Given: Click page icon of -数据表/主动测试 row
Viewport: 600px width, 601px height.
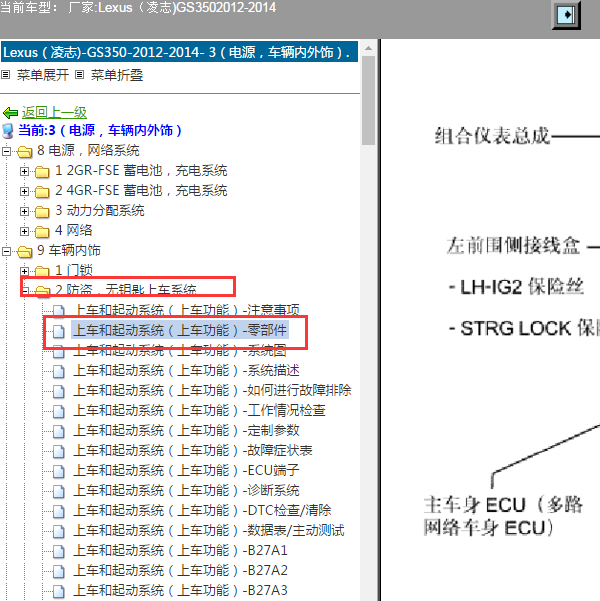Looking at the screenshot, I should 59,531.
